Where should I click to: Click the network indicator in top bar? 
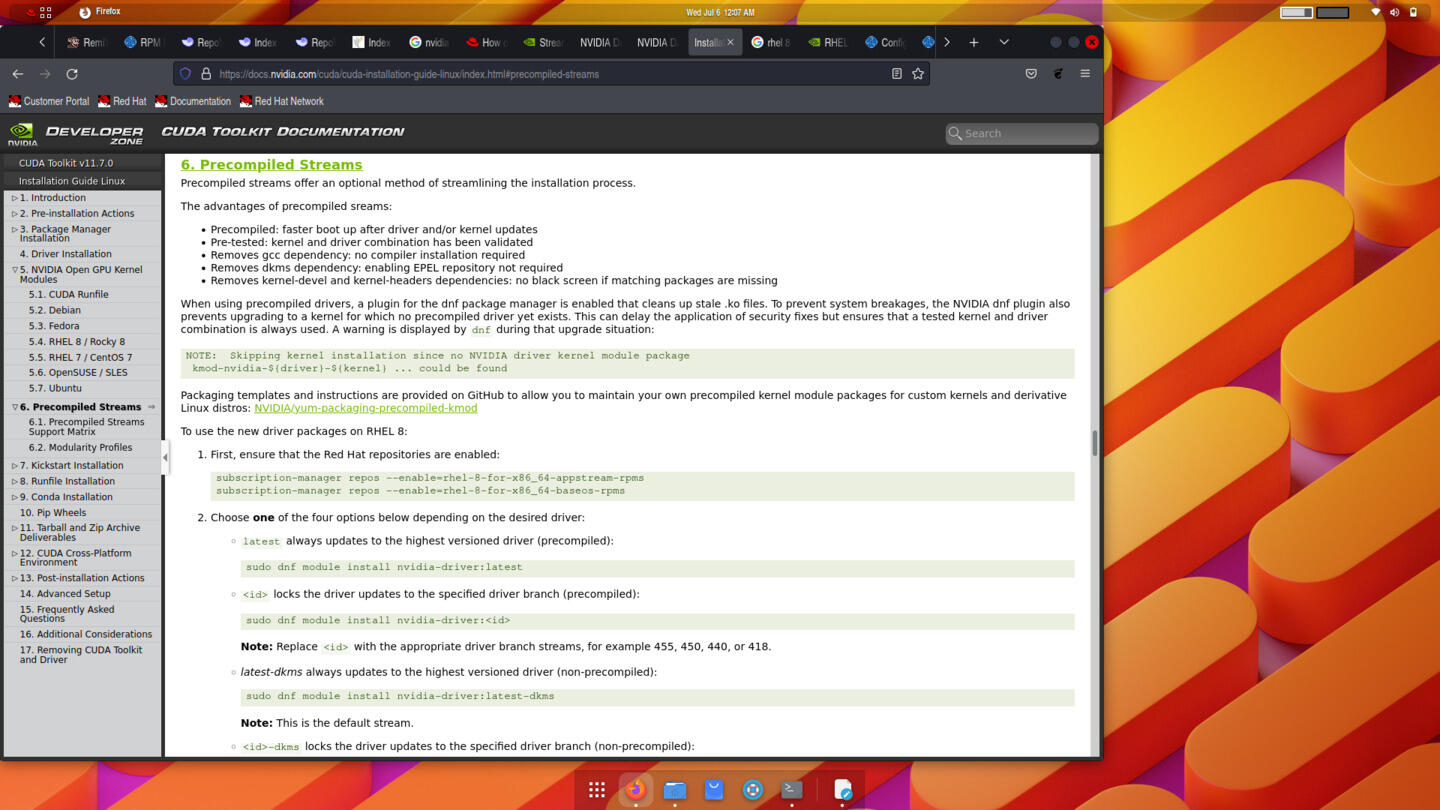click(x=1375, y=12)
